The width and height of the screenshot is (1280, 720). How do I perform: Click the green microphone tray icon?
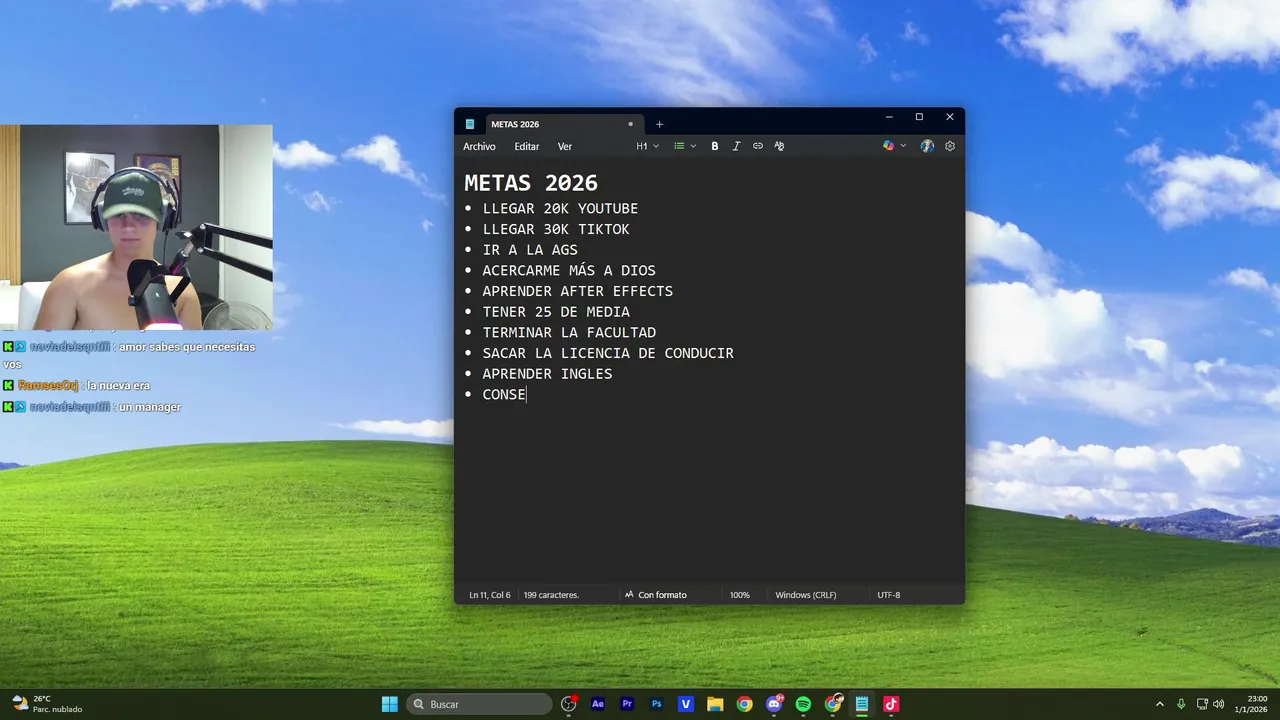[x=1181, y=704]
